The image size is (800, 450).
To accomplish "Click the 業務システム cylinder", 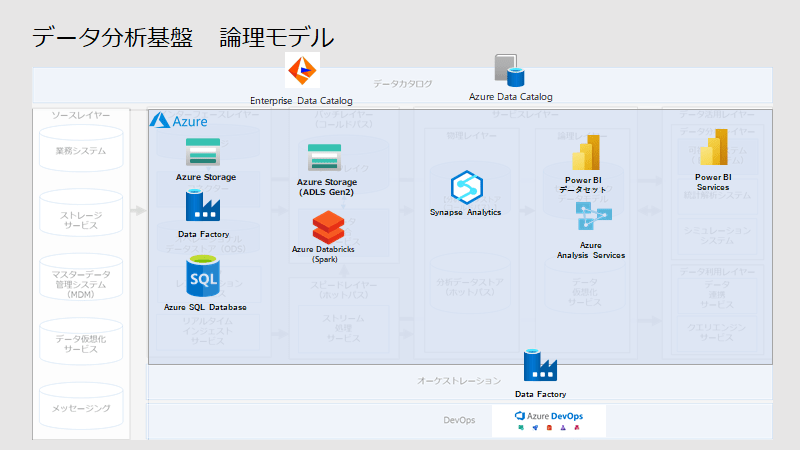I will (x=81, y=148).
